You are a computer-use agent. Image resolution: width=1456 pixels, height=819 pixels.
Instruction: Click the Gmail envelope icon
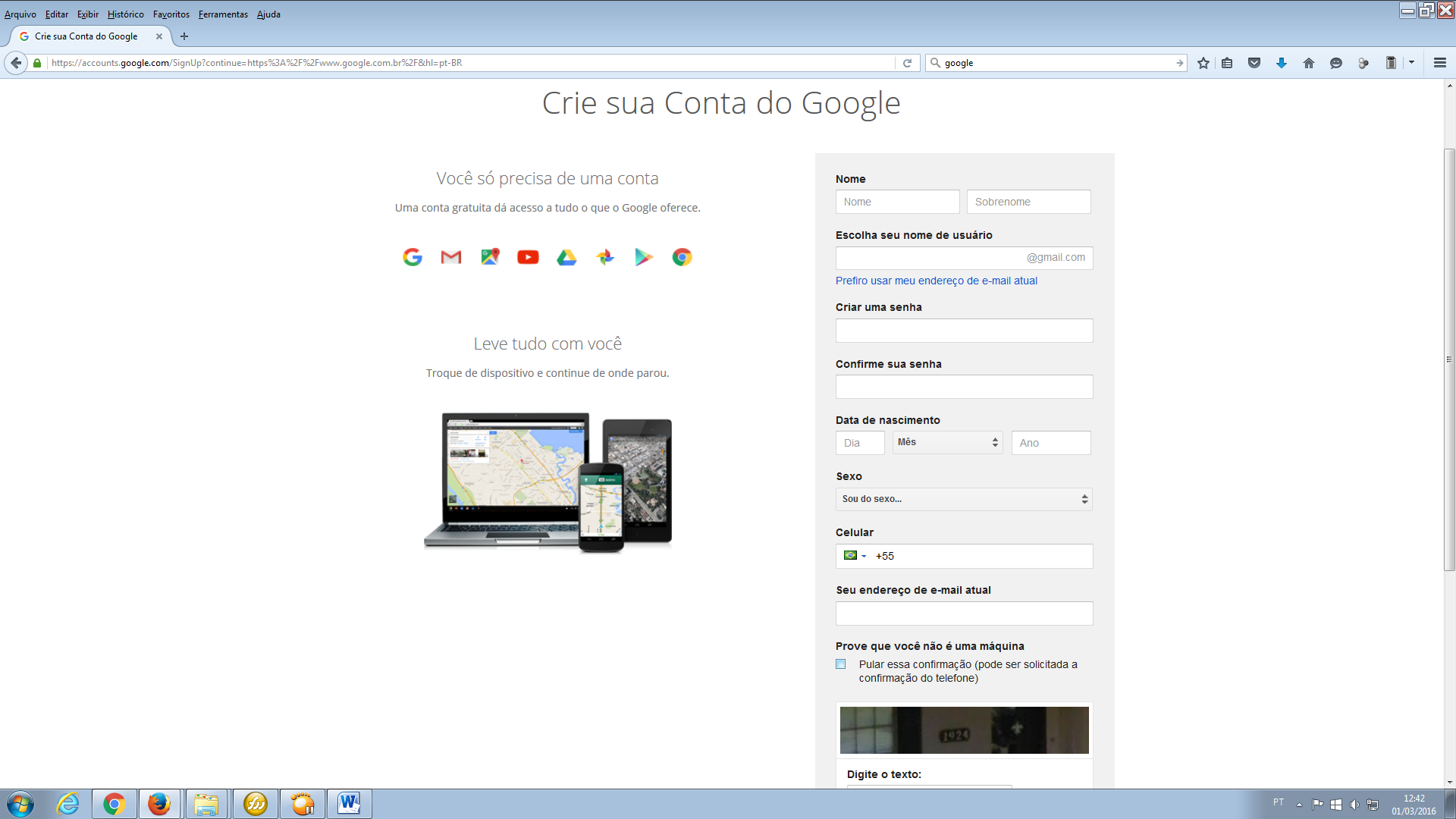(451, 257)
